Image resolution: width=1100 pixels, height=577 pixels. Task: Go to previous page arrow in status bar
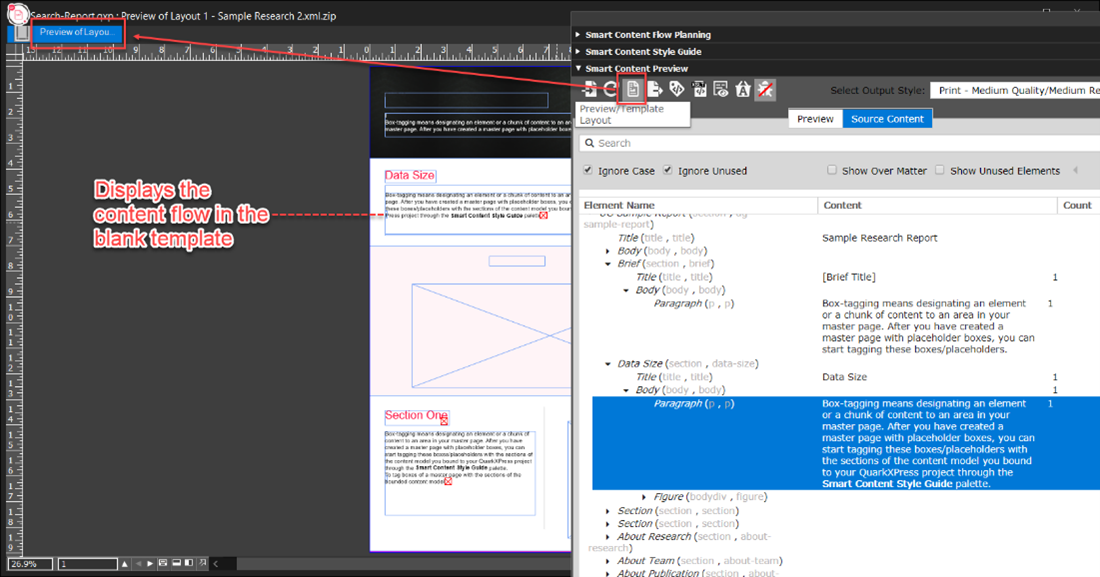pyautogui.click(x=138, y=564)
